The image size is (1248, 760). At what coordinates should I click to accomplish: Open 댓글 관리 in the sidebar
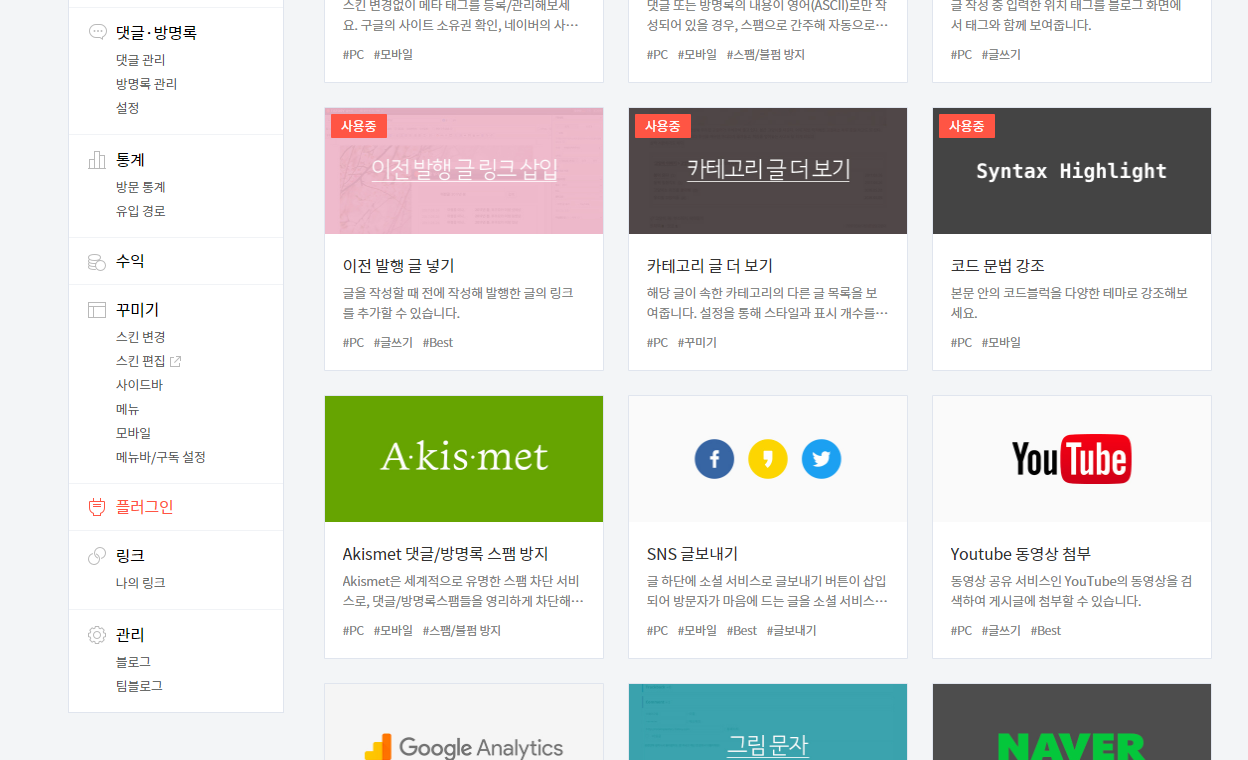(140, 60)
